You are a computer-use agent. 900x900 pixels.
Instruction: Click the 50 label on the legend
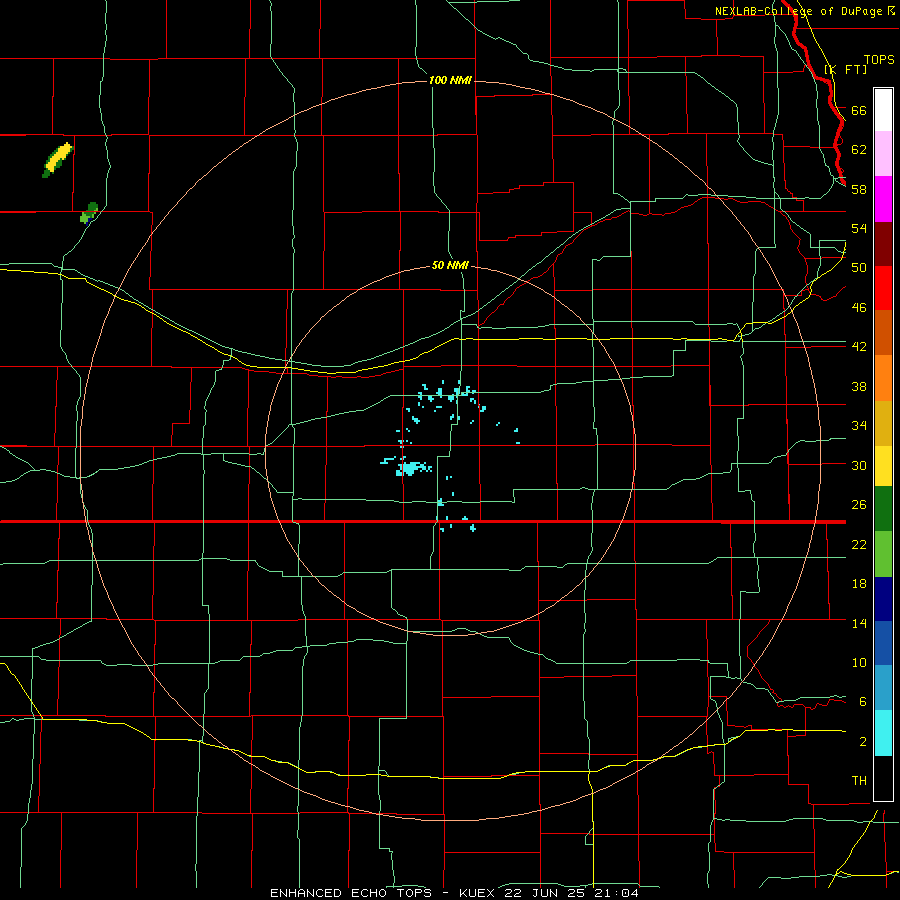(859, 268)
